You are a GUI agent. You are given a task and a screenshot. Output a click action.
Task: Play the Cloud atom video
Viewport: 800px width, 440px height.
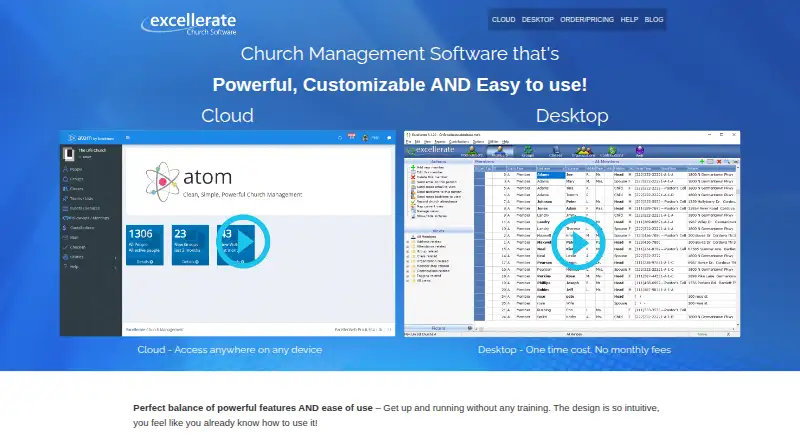(x=243, y=241)
